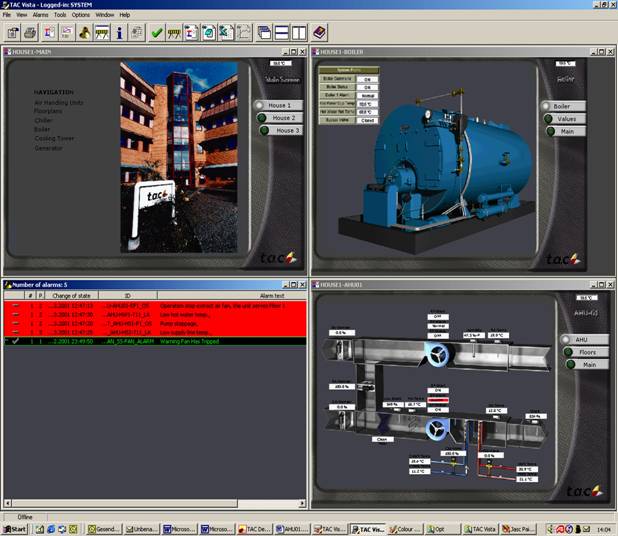Click the red-blue document icon after Print
The height and width of the screenshot is (536, 618).
coord(50,33)
